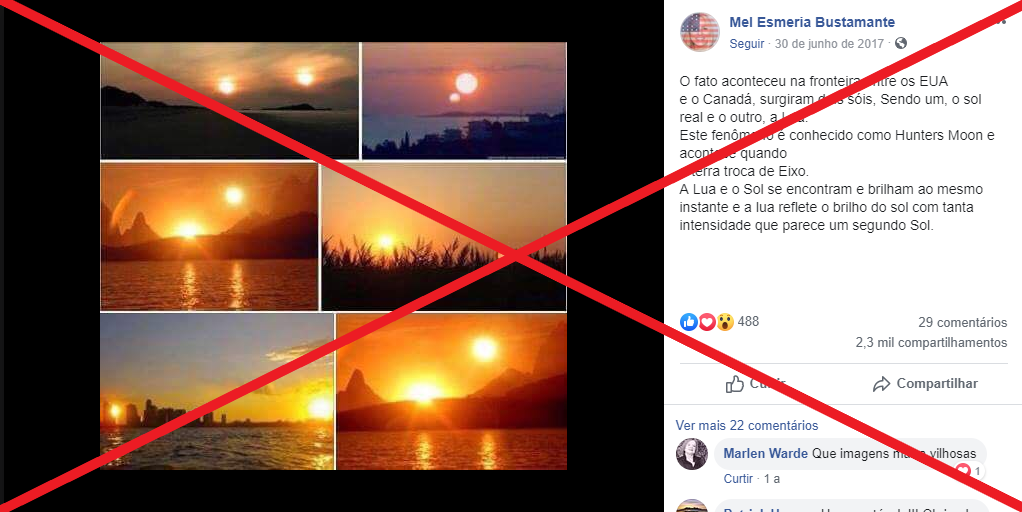This screenshot has height=512, width=1022.
Task: Click the heart reaction on Marlen's comment
Action: (963, 470)
